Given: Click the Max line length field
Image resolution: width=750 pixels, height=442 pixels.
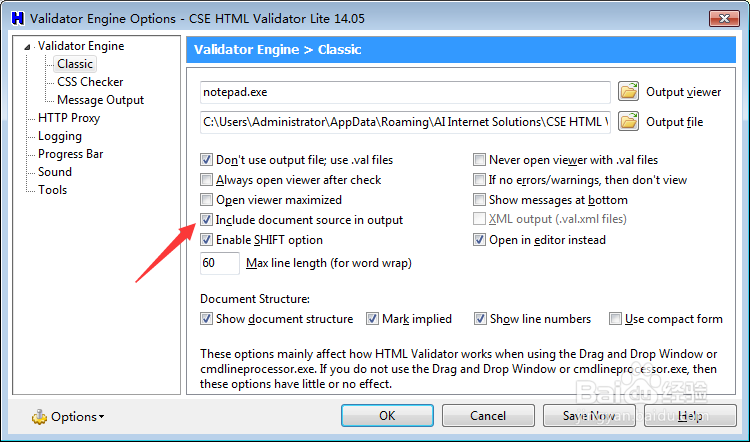Looking at the screenshot, I should tap(219, 263).
